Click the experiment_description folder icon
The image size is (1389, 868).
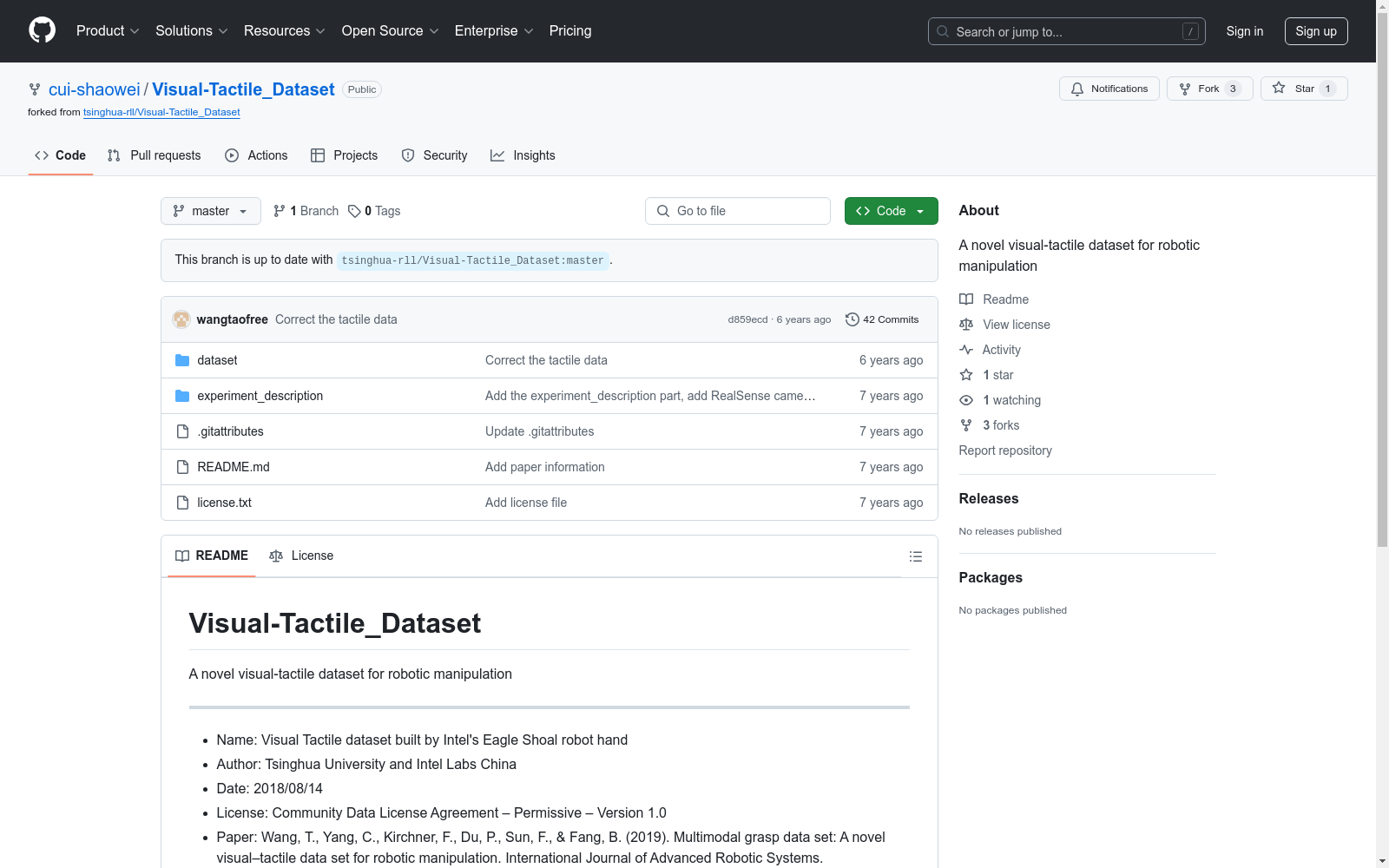click(x=182, y=396)
